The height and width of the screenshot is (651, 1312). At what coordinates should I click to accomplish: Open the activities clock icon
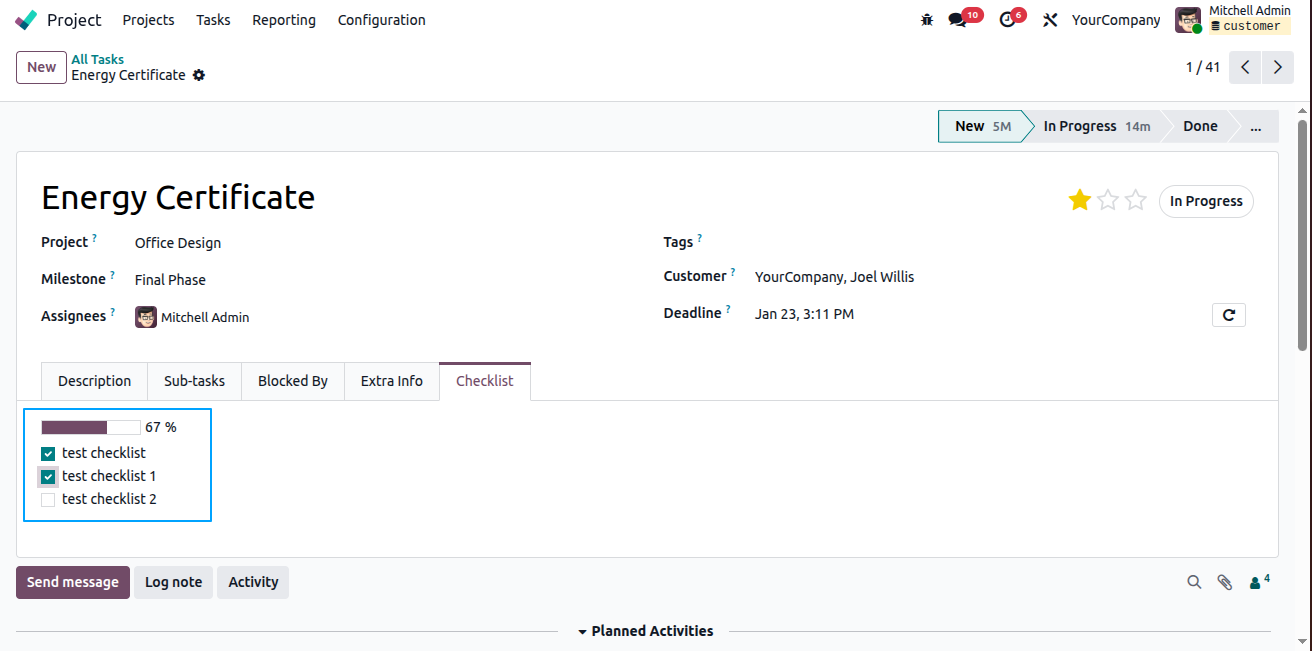1007,20
